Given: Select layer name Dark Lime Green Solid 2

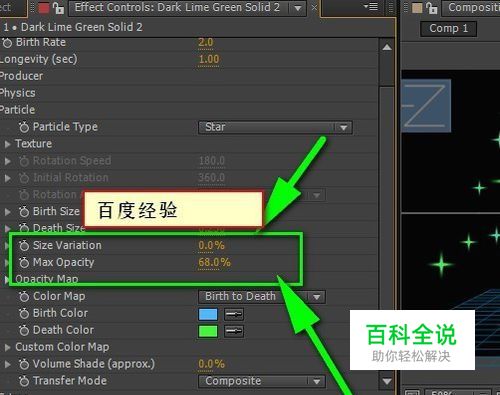Looking at the screenshot, I should point(82,27).
